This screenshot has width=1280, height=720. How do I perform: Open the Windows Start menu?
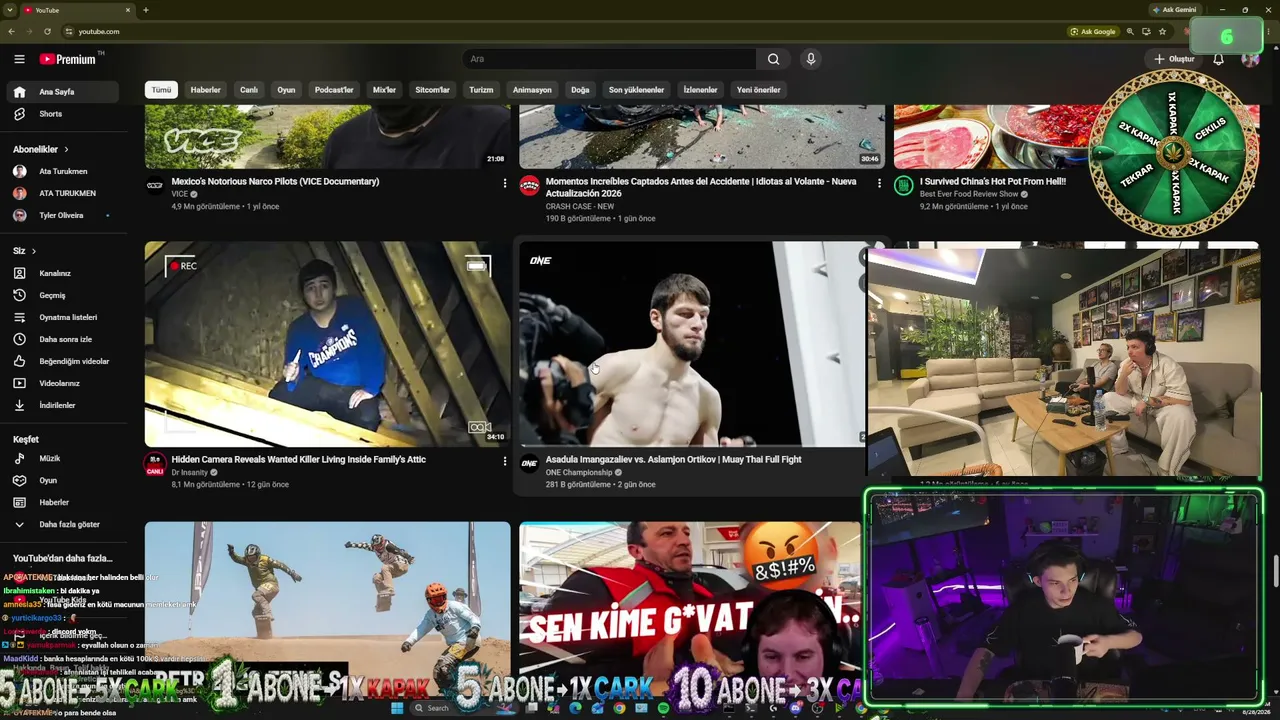(x=397, y=708)
